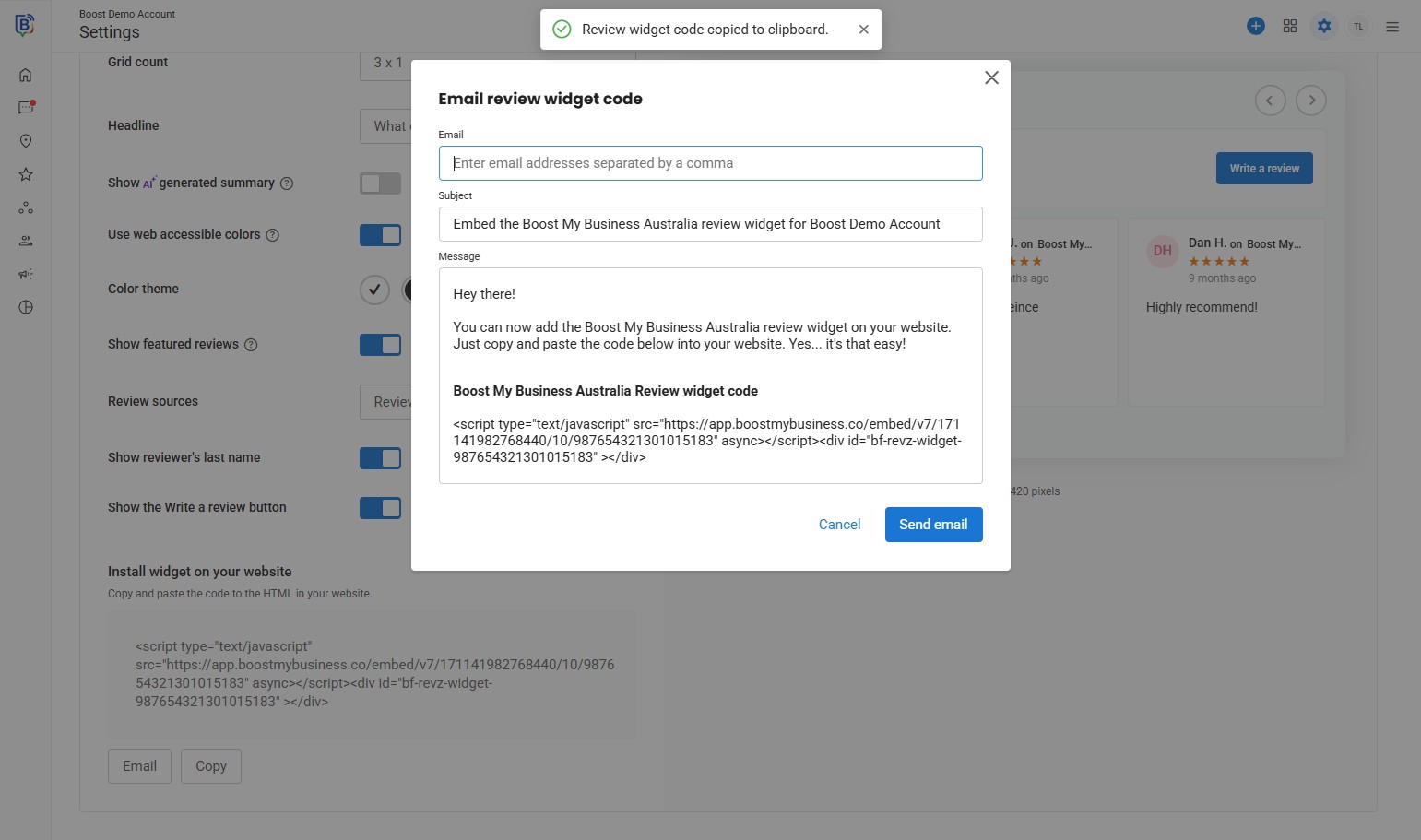Screen dimensions: 1421x840
Task: Click the location pin sidebar icon
Action: [x=26, y=141]
